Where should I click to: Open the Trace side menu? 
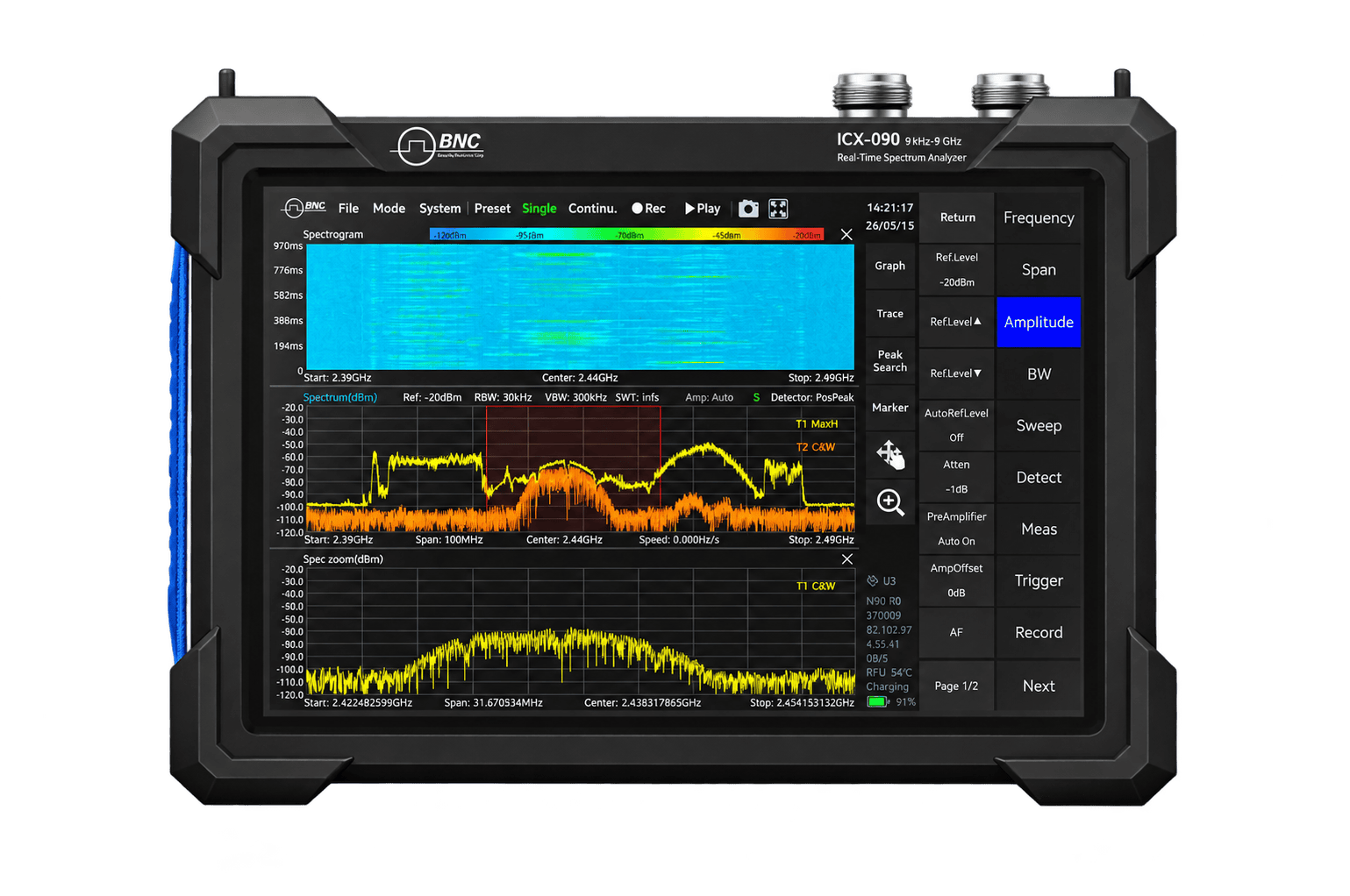pos(890,314)
